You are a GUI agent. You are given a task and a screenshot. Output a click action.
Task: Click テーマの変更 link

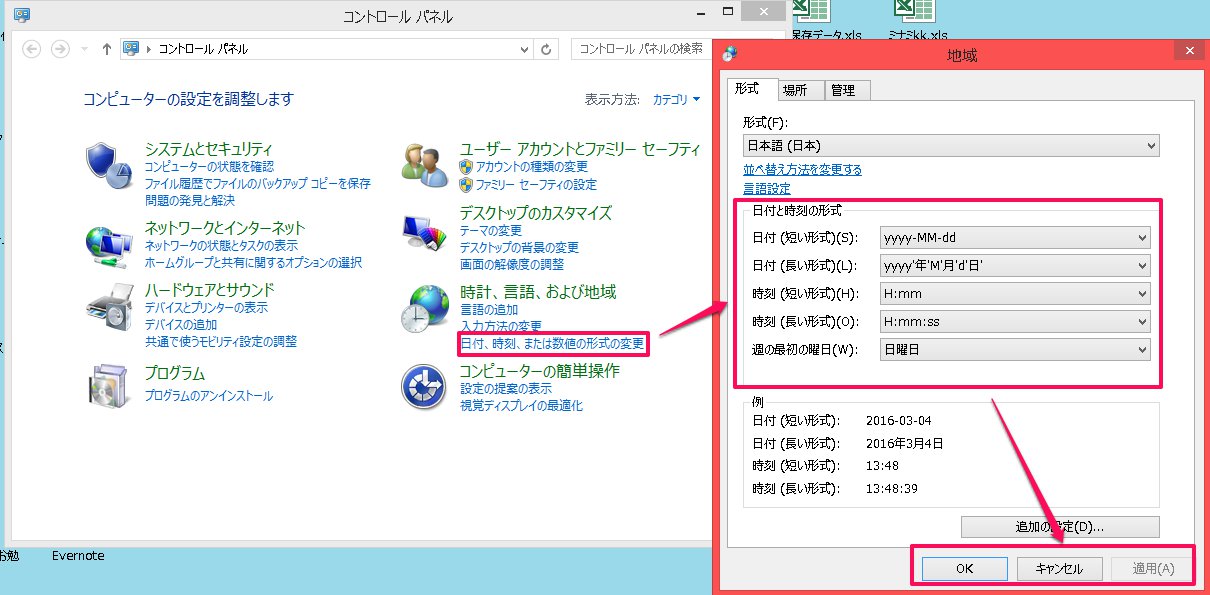[491, 230]
